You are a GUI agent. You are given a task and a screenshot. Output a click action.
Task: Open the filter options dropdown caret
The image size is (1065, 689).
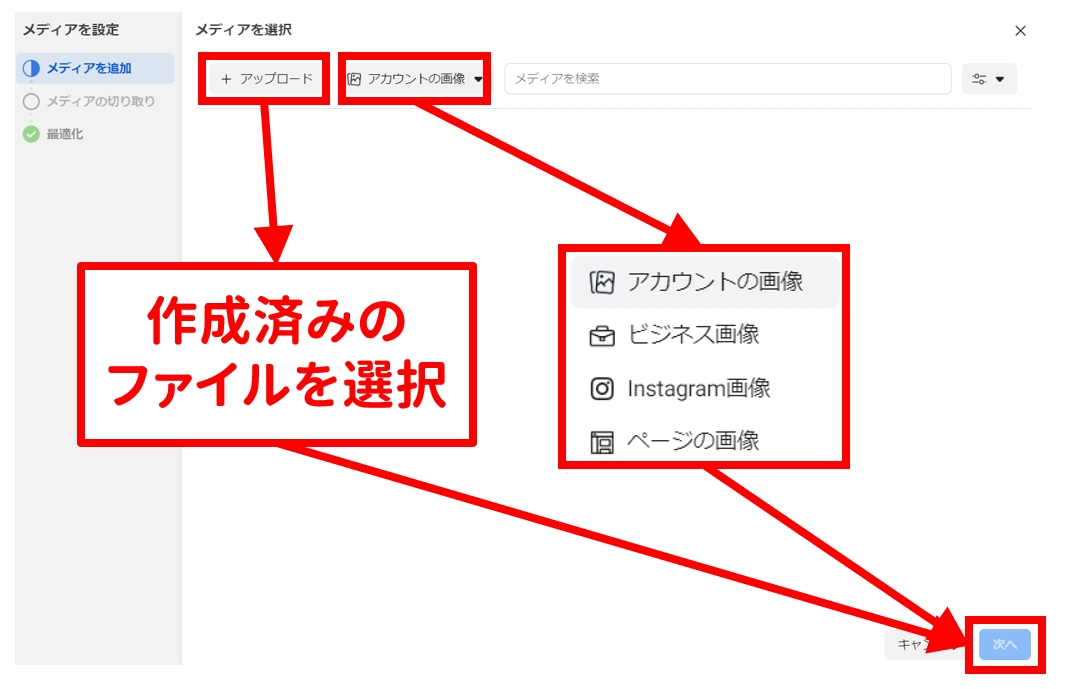coord(1000,79)
